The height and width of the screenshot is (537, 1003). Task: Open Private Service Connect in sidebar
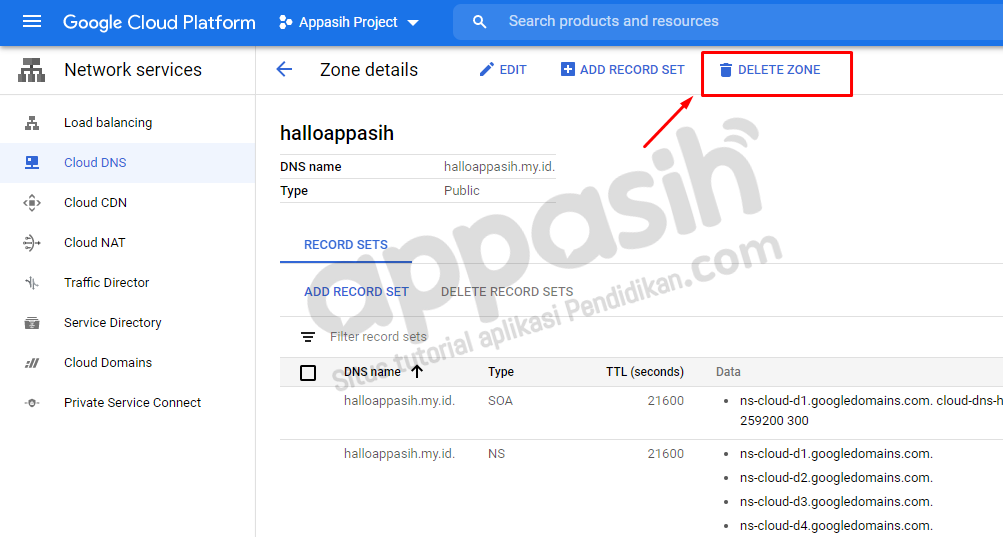[x=132, y=403]
